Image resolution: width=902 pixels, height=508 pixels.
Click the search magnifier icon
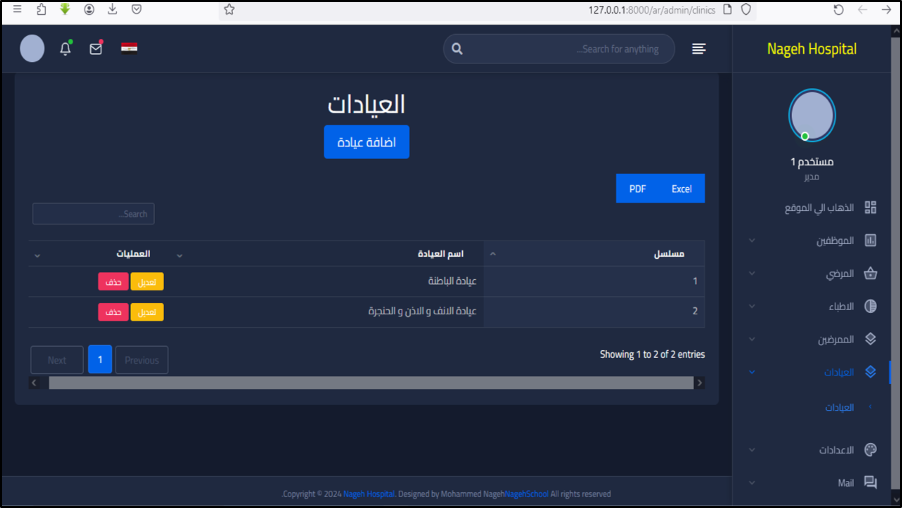point(457,49)
